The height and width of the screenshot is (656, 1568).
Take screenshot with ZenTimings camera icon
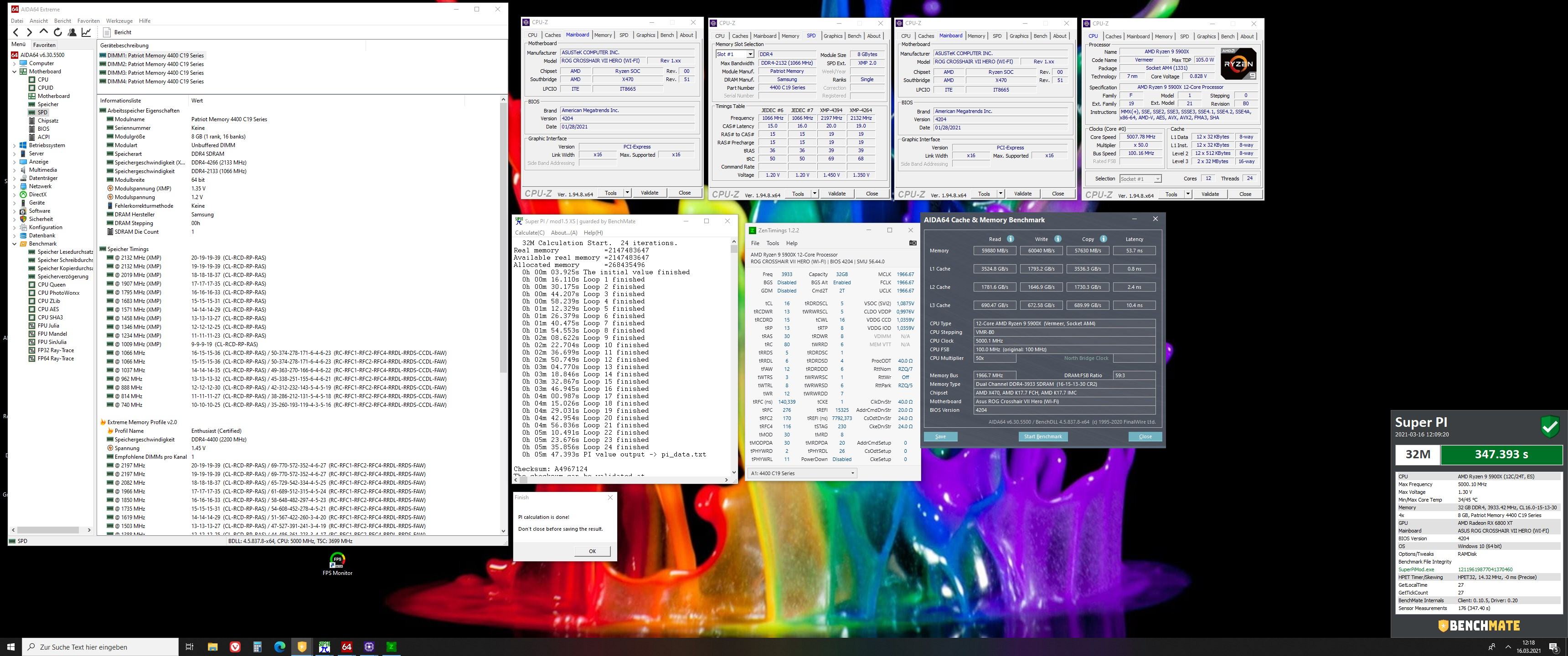click(913, 243)
